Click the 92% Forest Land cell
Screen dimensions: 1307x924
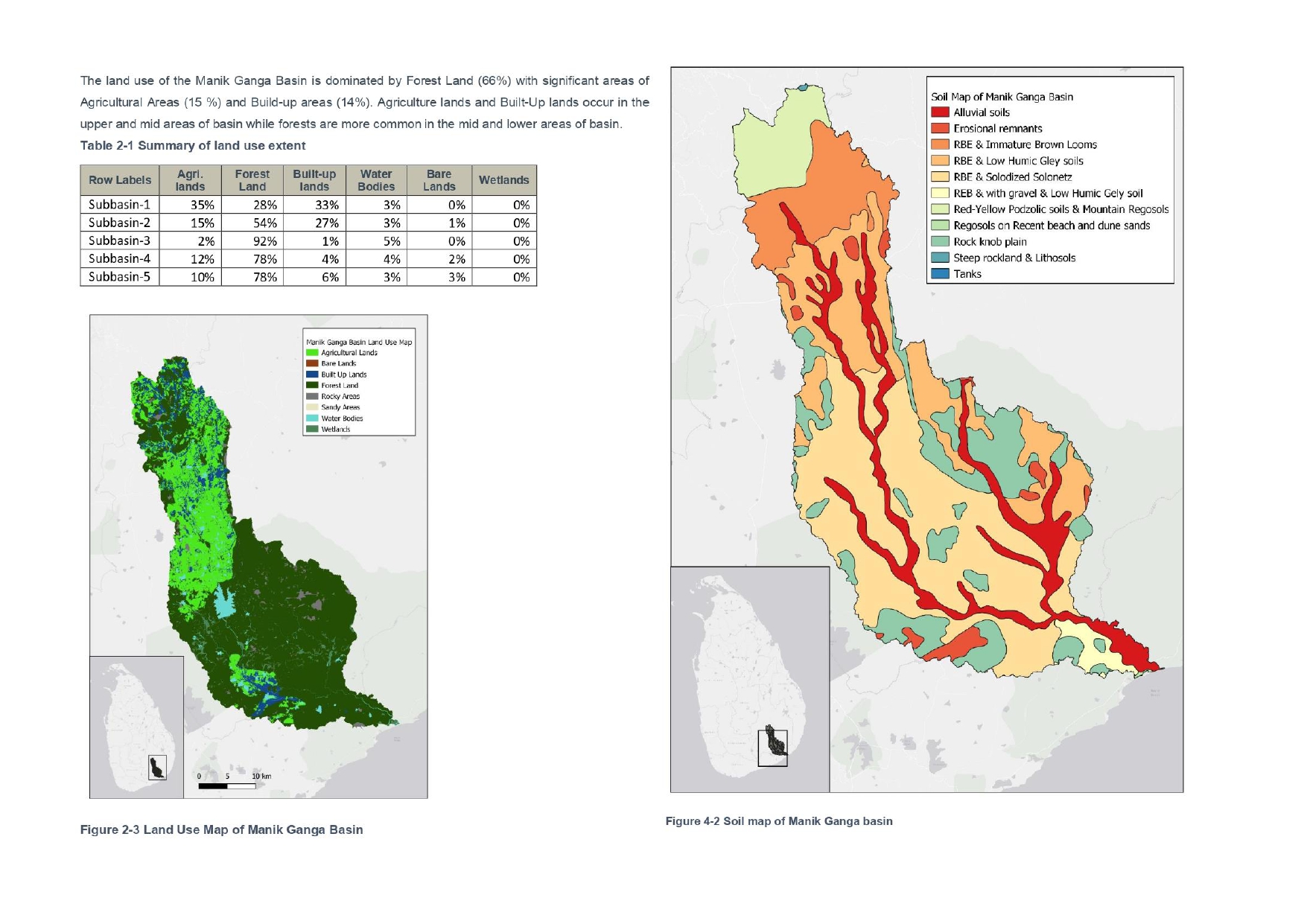(x=264, y=241)
